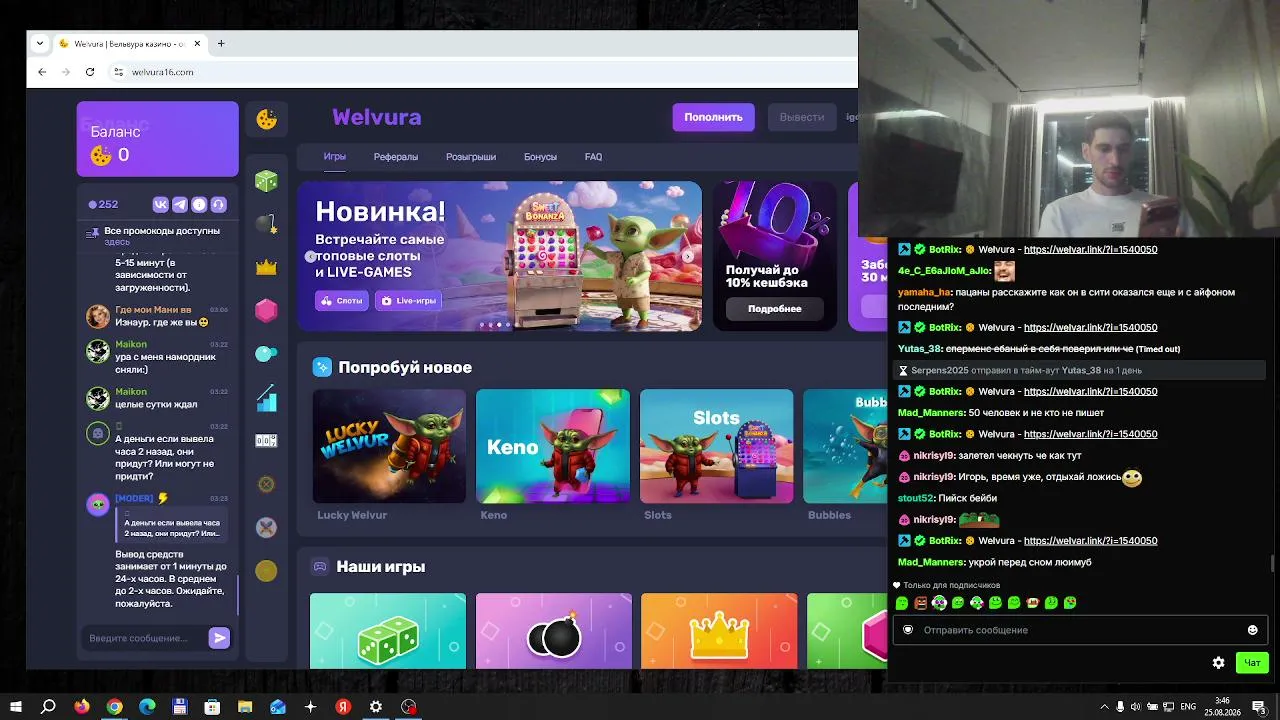Follow the здесь promo codes link
Image resolution: width=1280 pixels, height=720 pixels.
coord(117,242)
